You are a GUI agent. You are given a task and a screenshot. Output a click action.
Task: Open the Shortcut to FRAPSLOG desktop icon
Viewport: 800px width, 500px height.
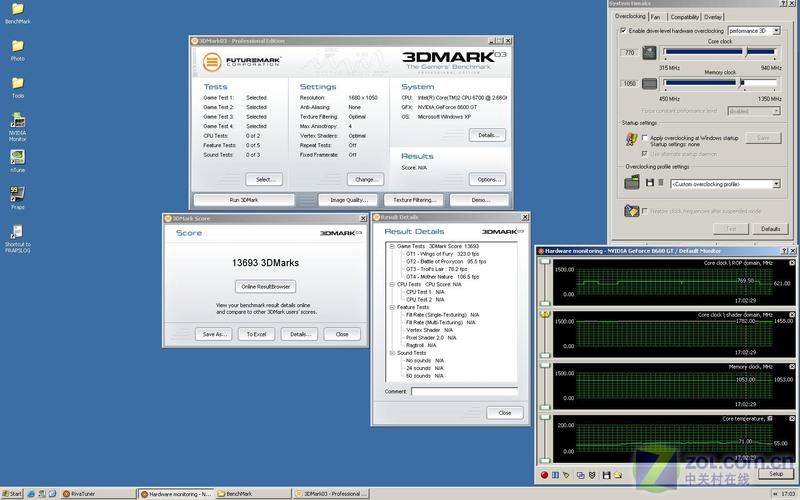click(x=17, y=239)
